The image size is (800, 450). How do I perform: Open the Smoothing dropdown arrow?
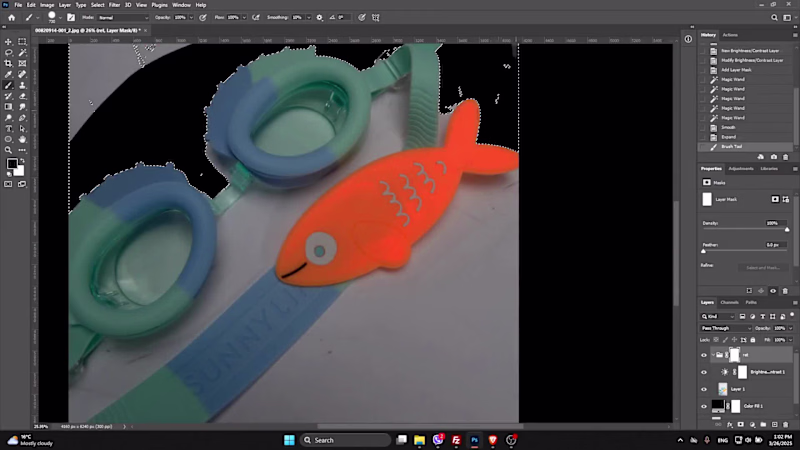309,17
